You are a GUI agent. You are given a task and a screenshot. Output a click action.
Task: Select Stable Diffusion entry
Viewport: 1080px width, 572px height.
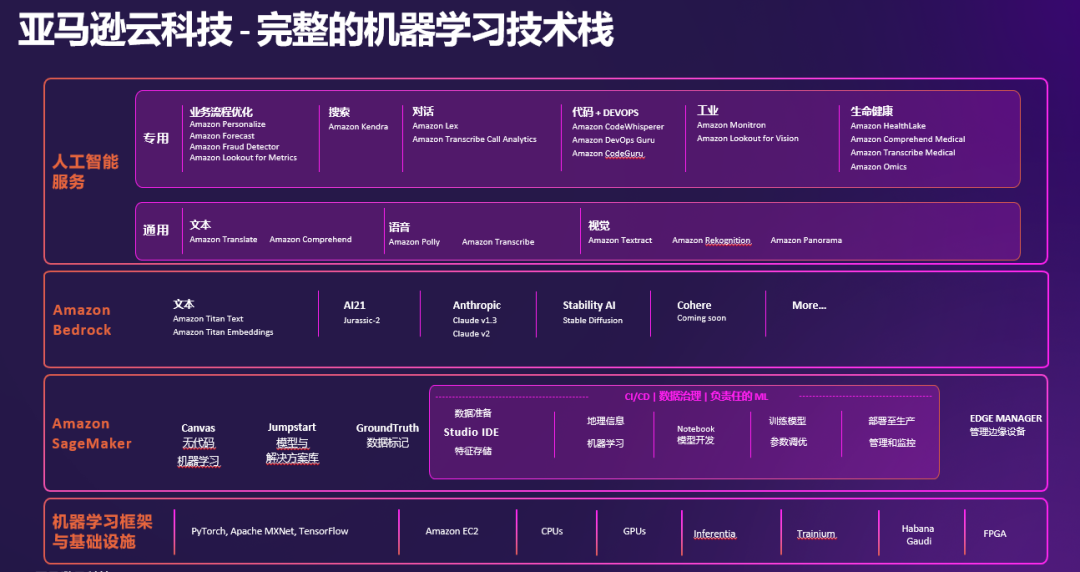pyautogui.click(x=592, y=320)
